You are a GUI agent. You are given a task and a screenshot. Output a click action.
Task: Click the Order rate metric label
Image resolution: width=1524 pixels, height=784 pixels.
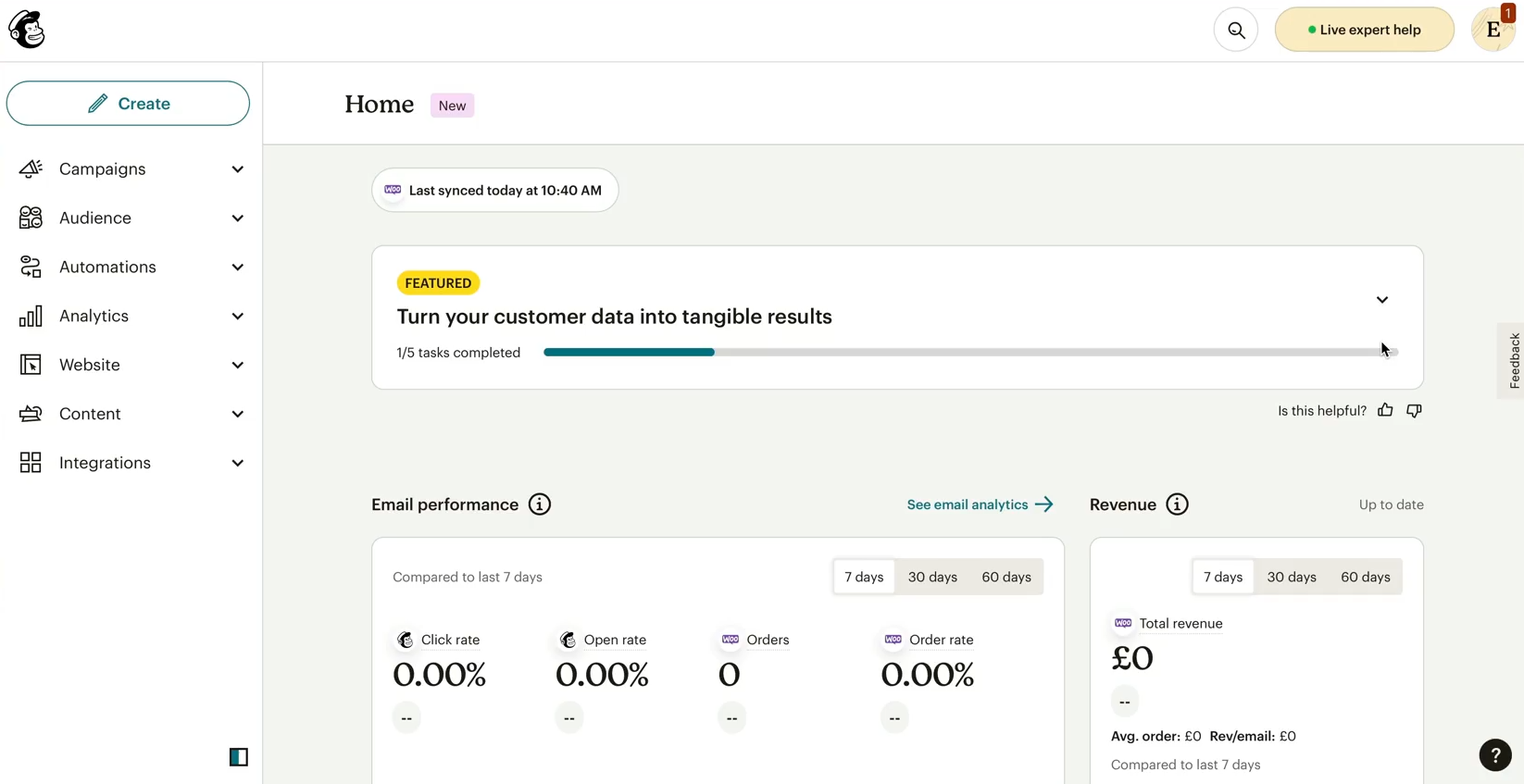click(x=941, y=640)
